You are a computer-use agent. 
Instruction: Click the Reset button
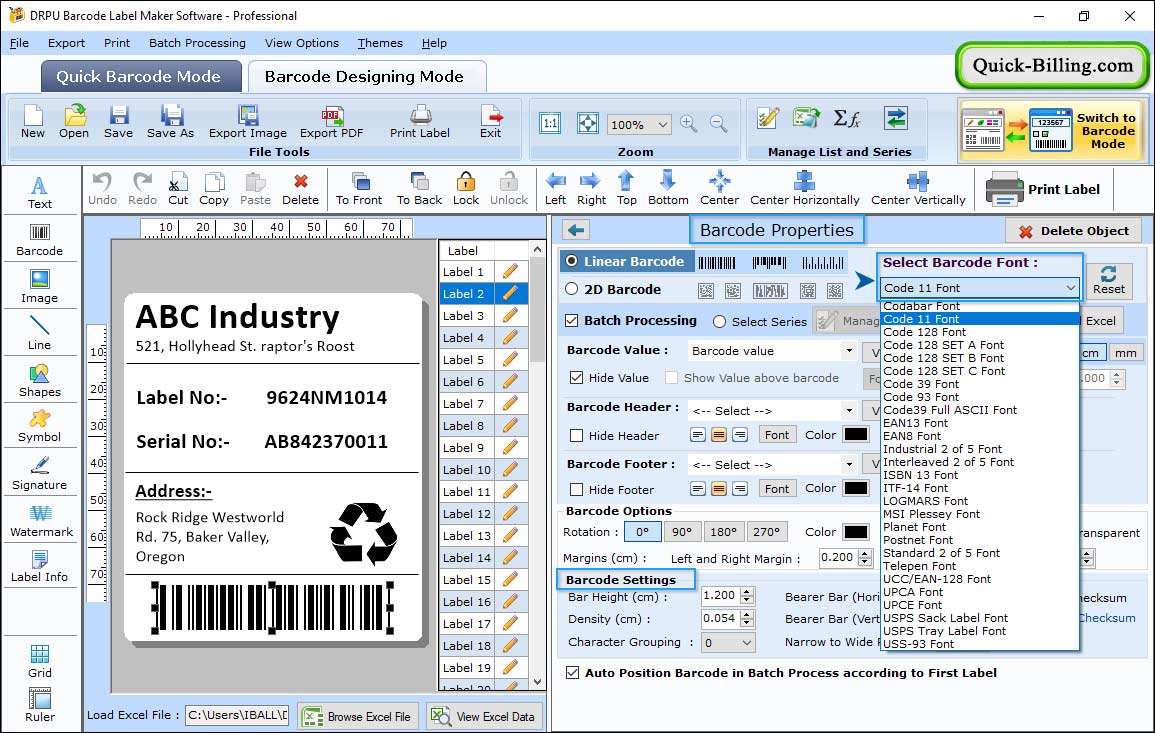point(1109,281)
